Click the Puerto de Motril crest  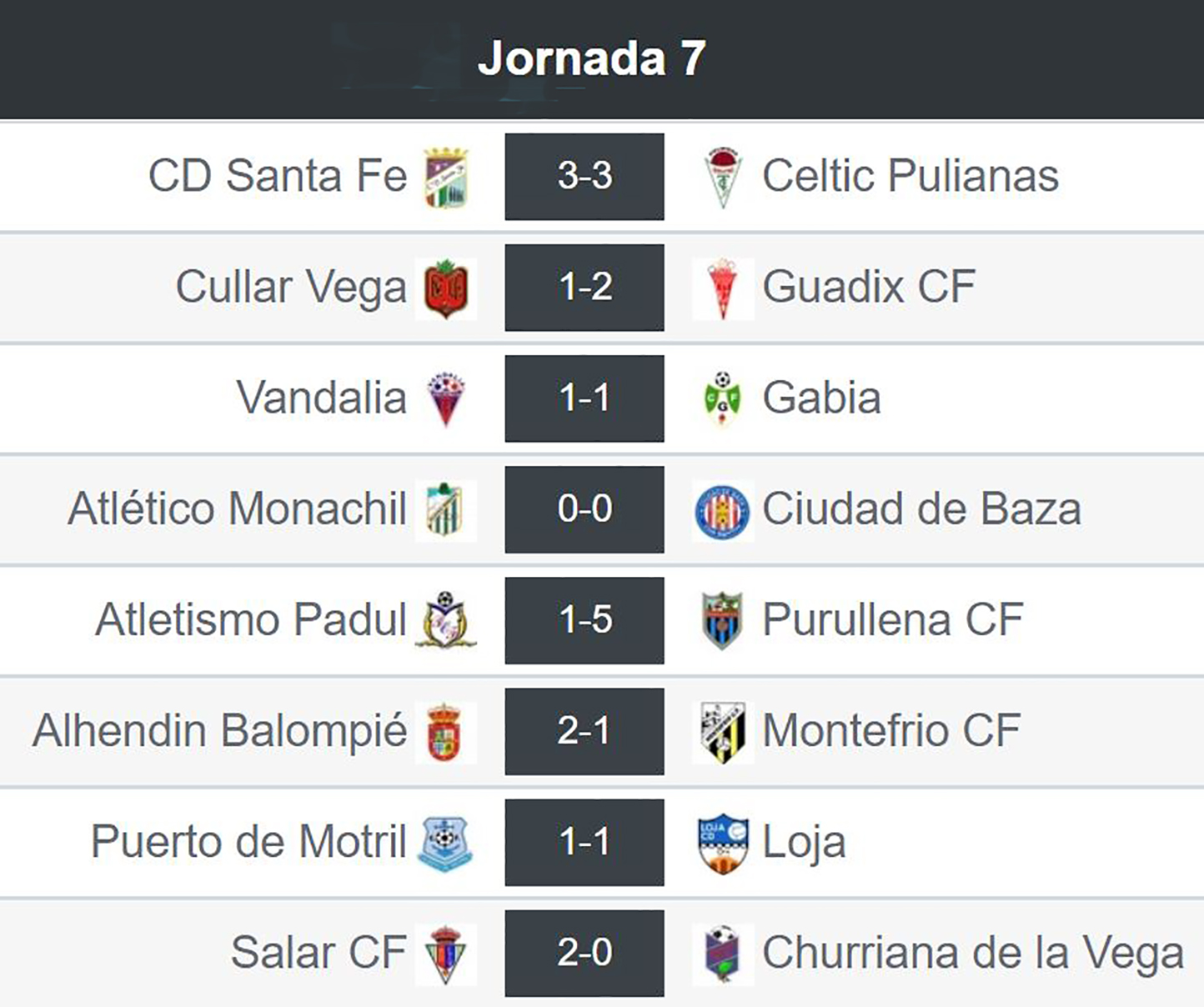click(x=446, y=843)
